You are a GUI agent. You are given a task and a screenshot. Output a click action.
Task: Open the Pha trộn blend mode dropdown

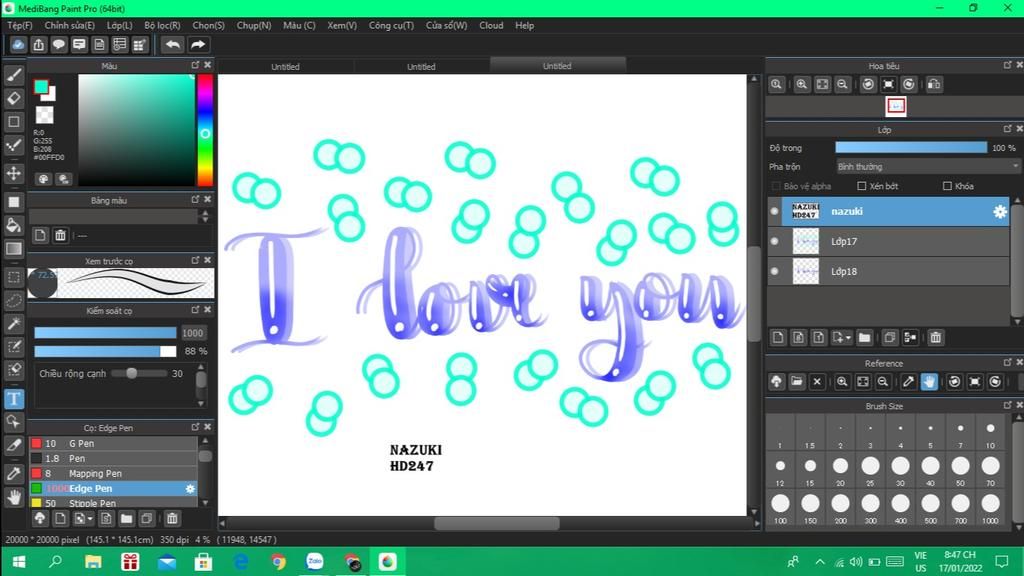928,167
